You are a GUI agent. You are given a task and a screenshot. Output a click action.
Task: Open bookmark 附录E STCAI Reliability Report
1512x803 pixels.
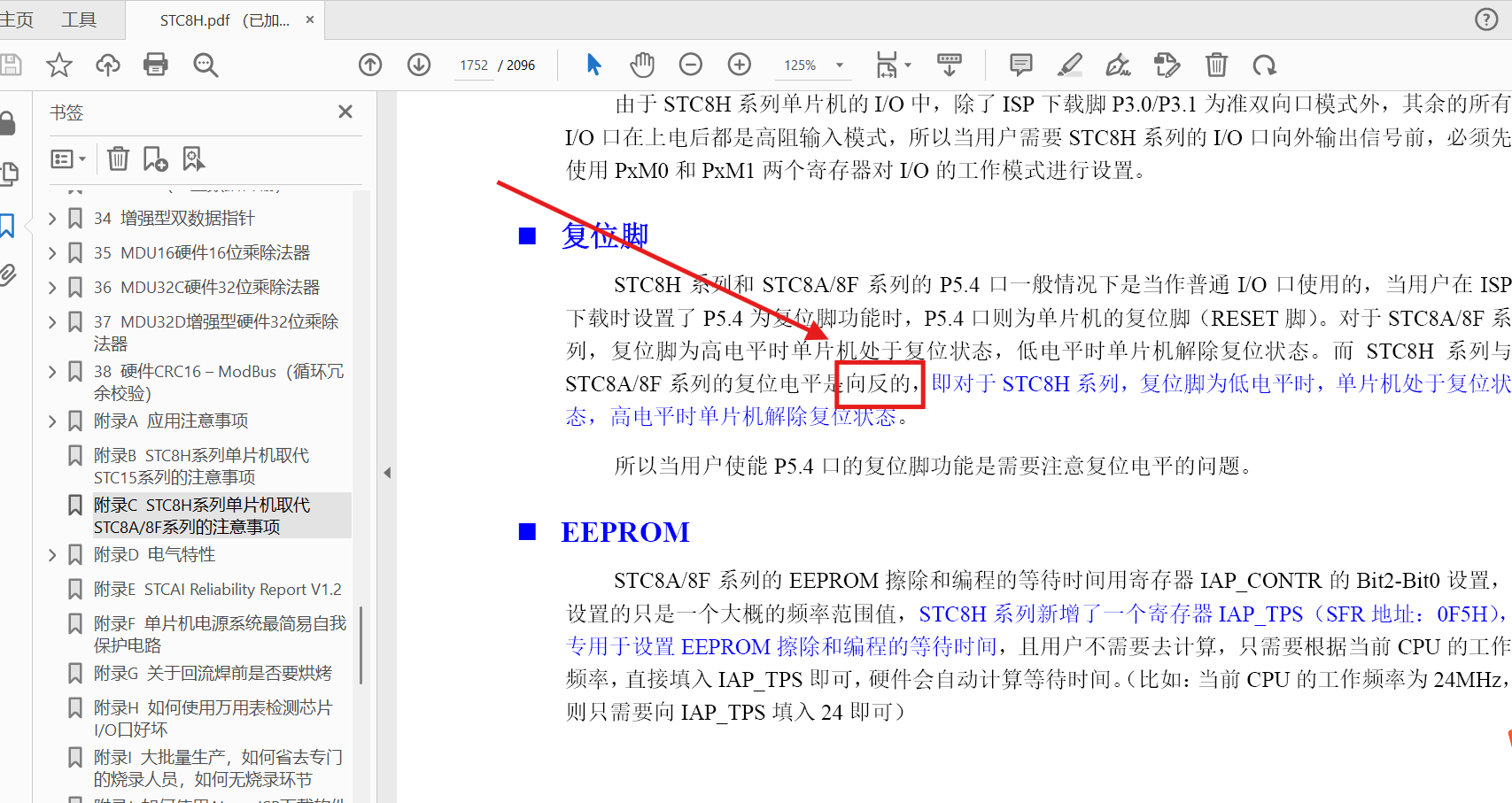pyautogui.click(x=217, y=590)
